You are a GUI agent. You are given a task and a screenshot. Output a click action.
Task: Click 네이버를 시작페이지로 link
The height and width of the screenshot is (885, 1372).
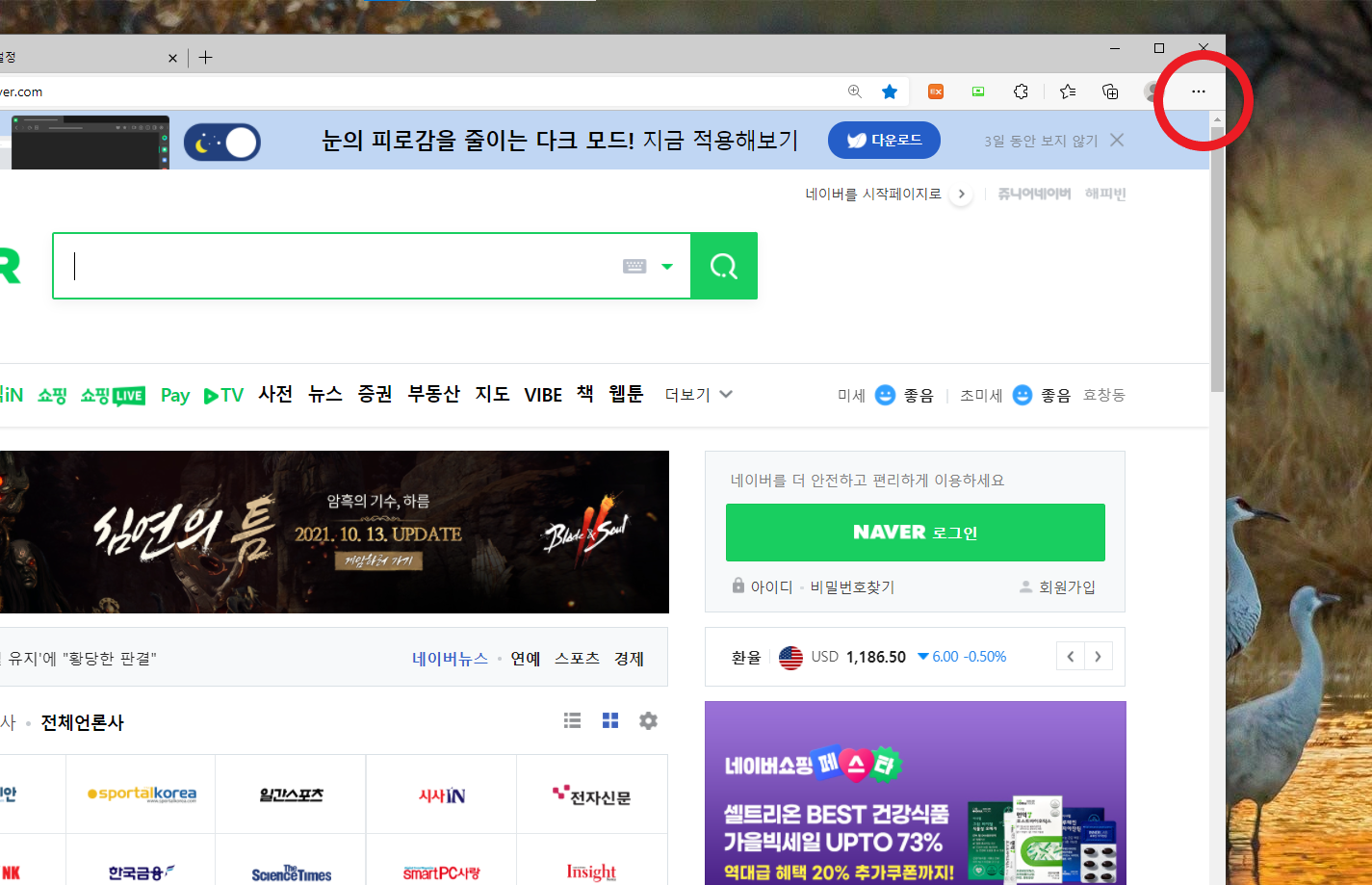click(x=873, y=194)
